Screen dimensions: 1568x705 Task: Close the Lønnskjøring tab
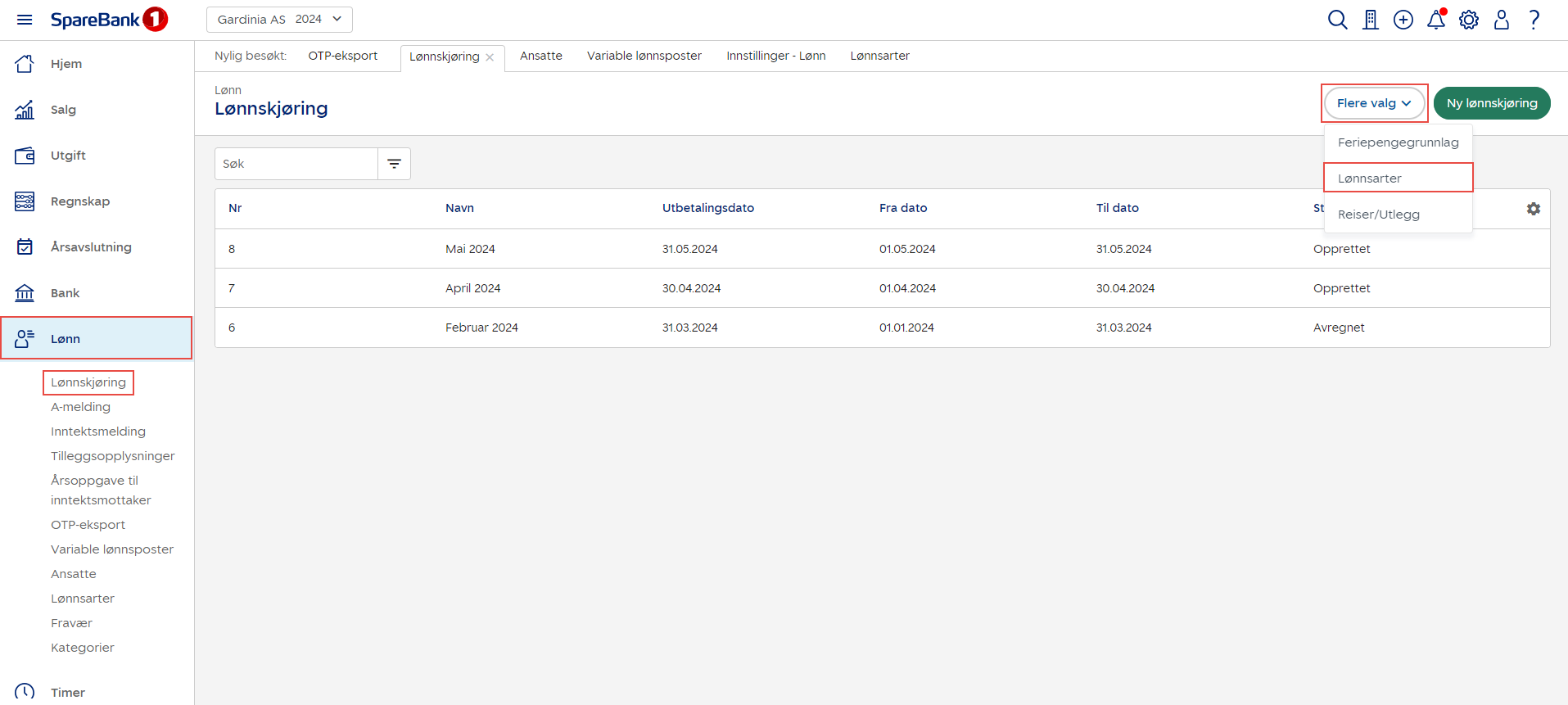click(490, 57)
